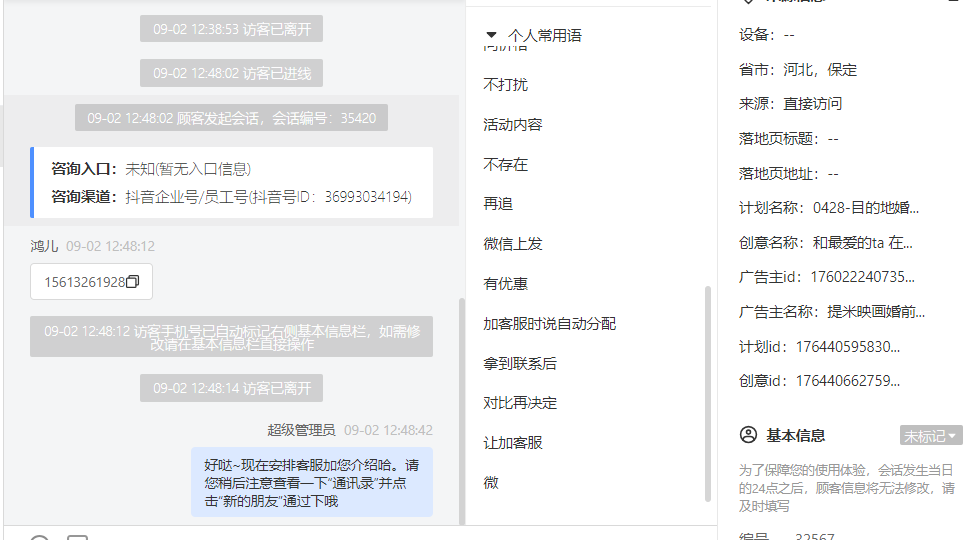Viewport: 976px width, 540px height.
Task: Click the 12:38:53 访客已离开 notice
Action: click(232, 29)
